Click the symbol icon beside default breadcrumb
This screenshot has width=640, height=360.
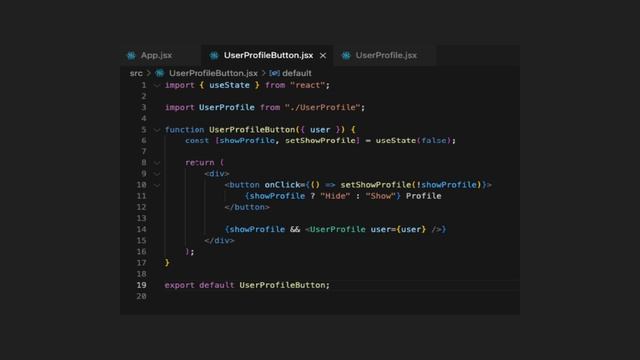(274, 73)
